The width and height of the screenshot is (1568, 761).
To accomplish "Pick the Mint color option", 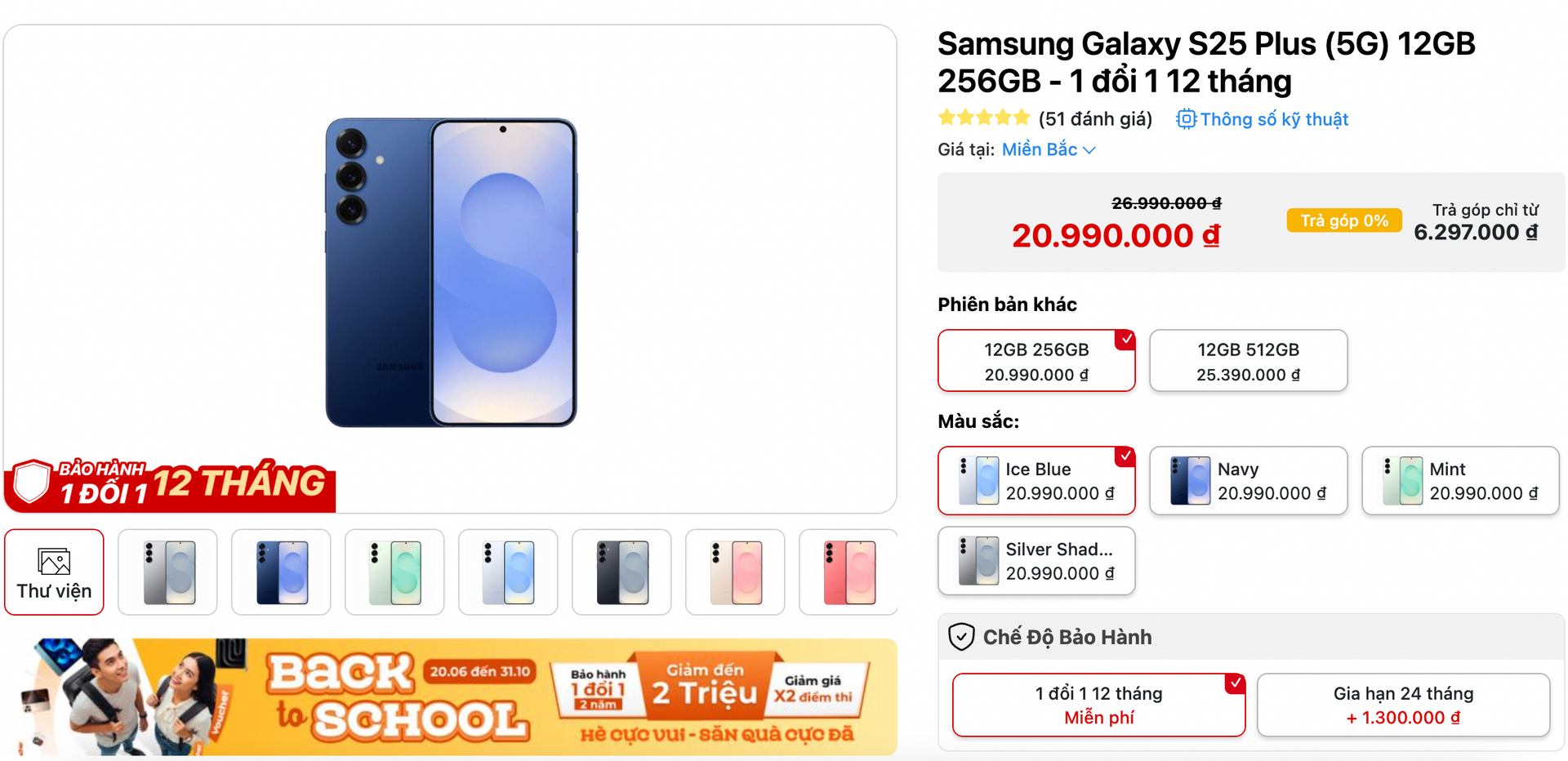I will (1460, 481).
